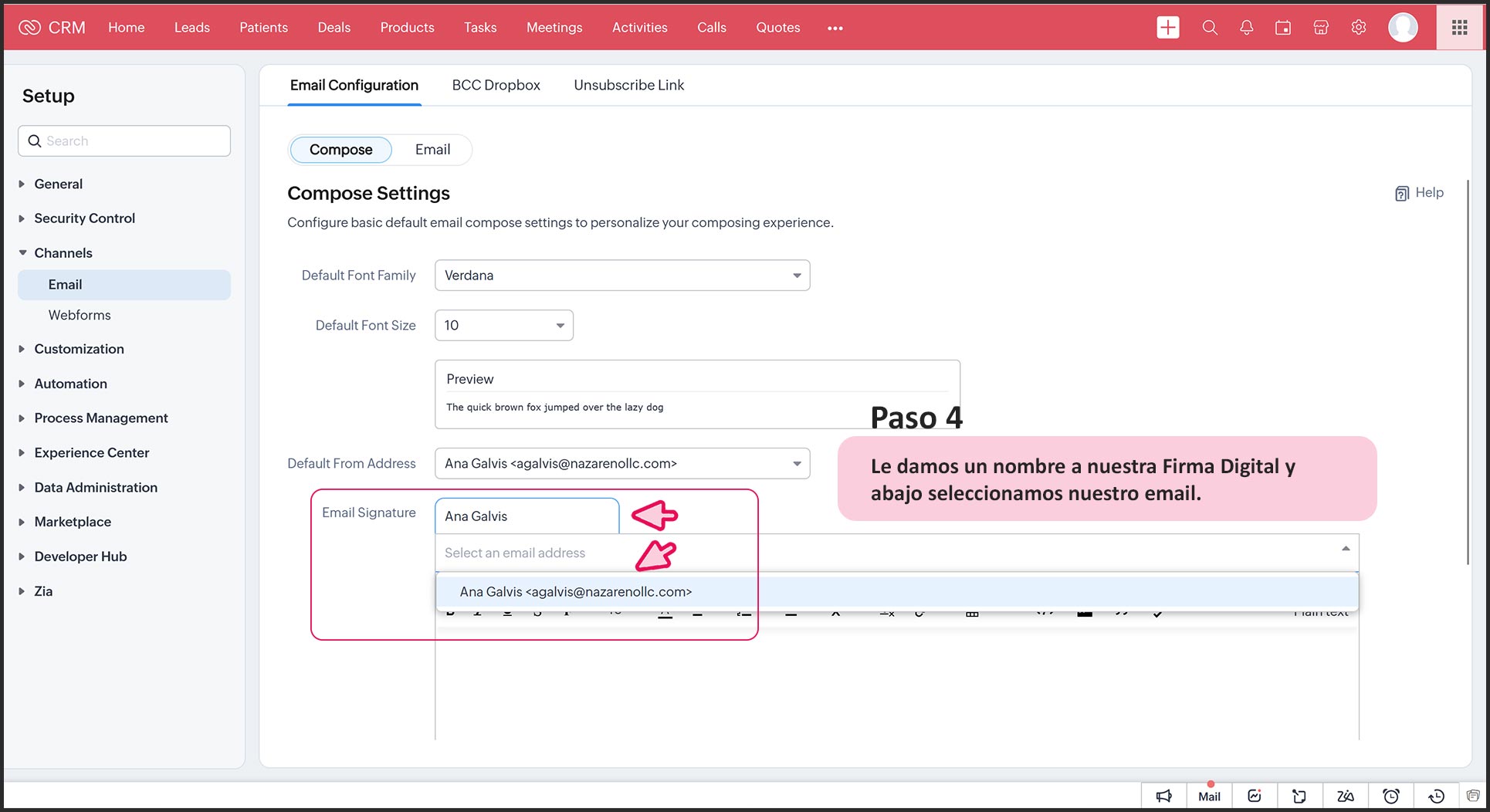Open the marketplace store icon in header
Screen dimensions: 1490x812
(x=1321, y=28)
